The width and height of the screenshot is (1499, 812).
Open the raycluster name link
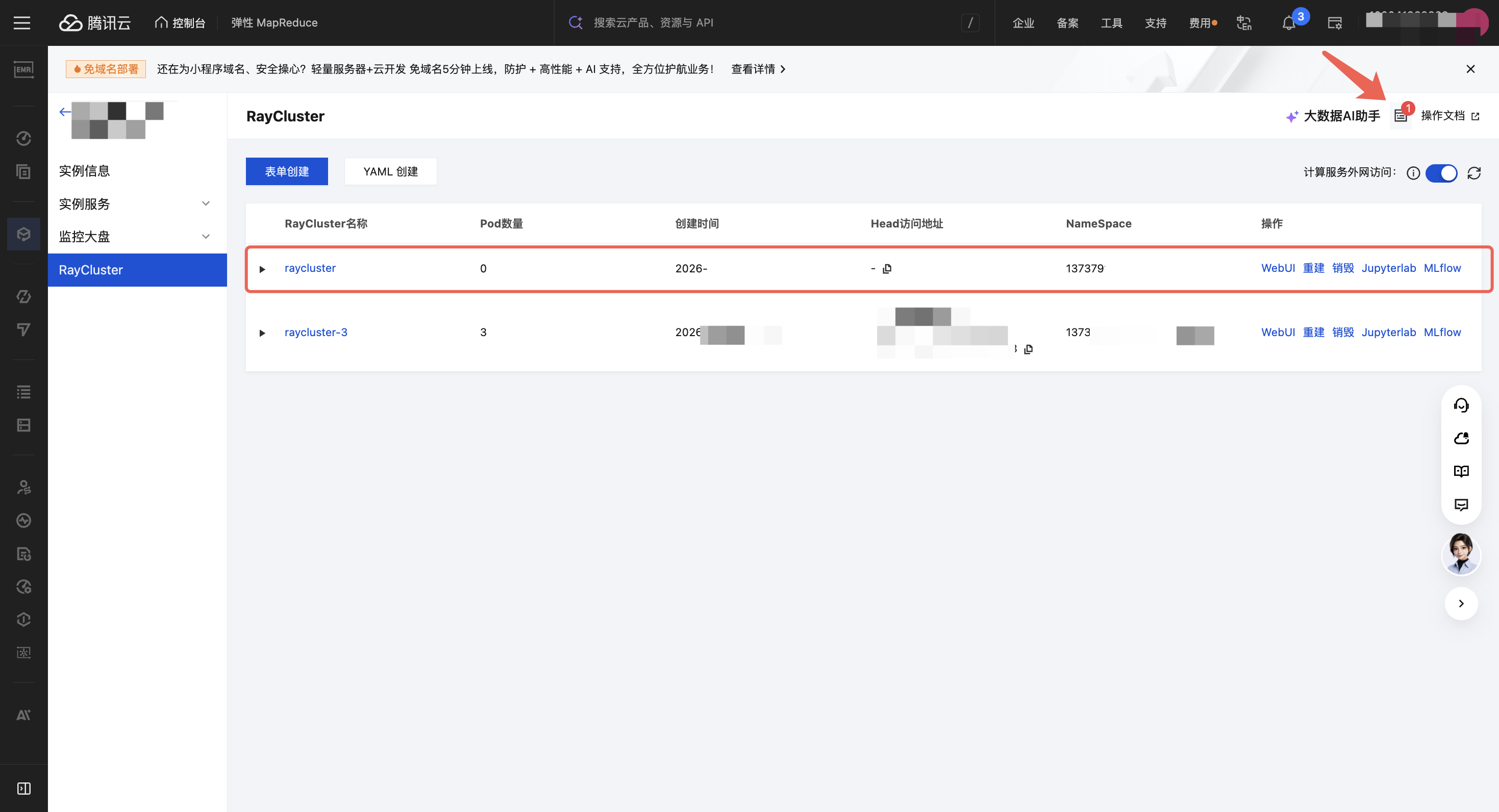pos(310,268)
